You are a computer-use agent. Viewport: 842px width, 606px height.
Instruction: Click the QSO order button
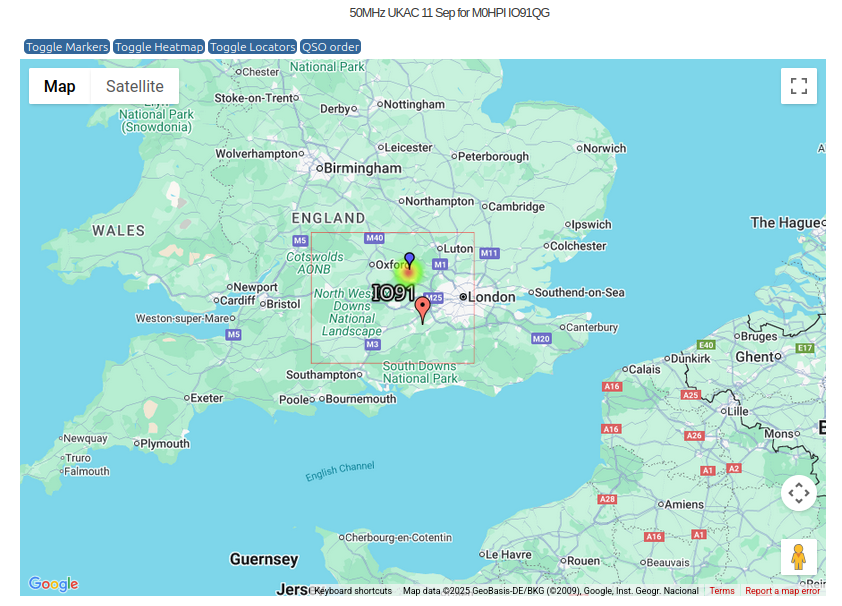(x=330, y=47)
